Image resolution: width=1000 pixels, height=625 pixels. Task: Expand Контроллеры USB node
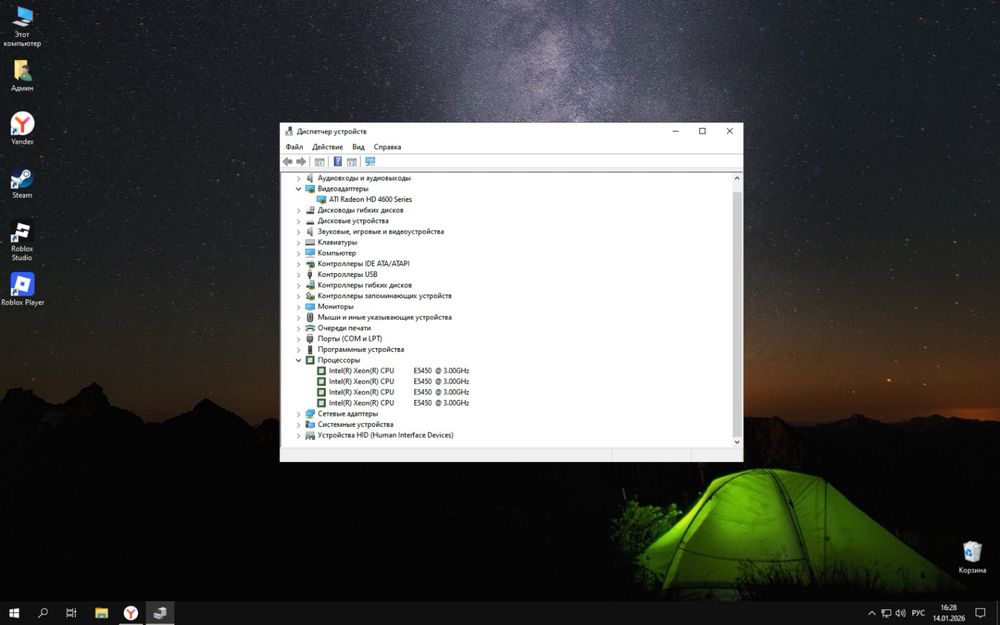[298, 275]
